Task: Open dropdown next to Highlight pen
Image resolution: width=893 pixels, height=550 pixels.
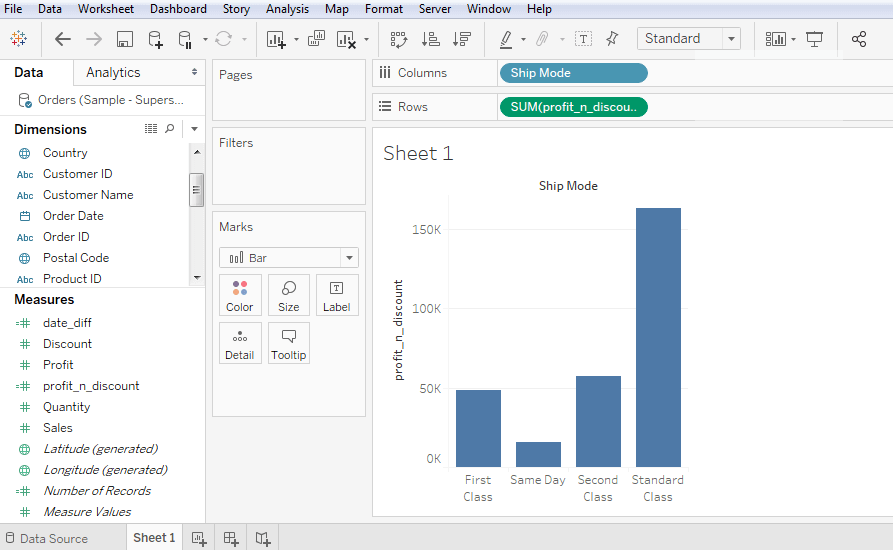Action: tap(523, 39)
